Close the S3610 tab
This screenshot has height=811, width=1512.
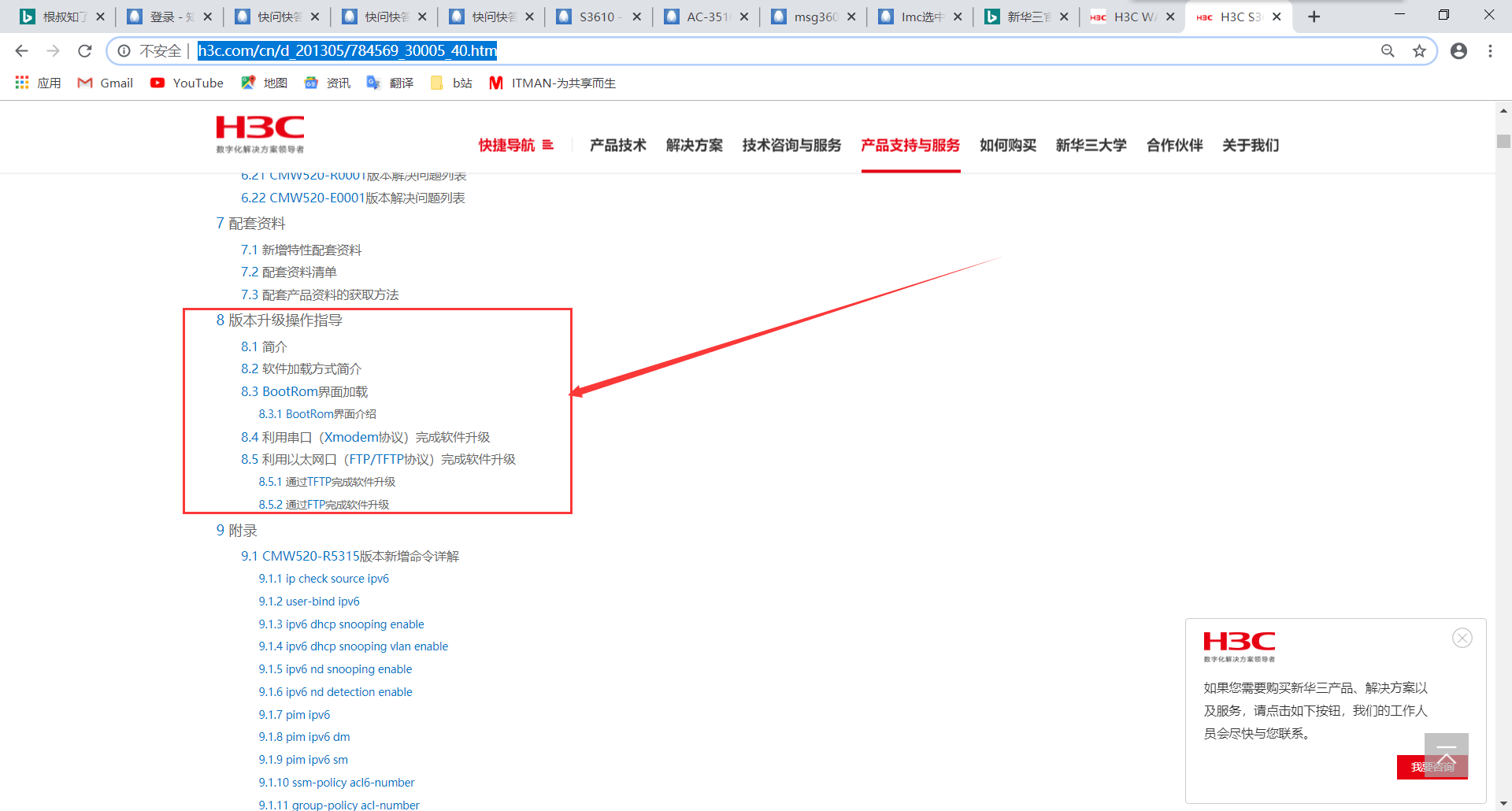[637, 17]
